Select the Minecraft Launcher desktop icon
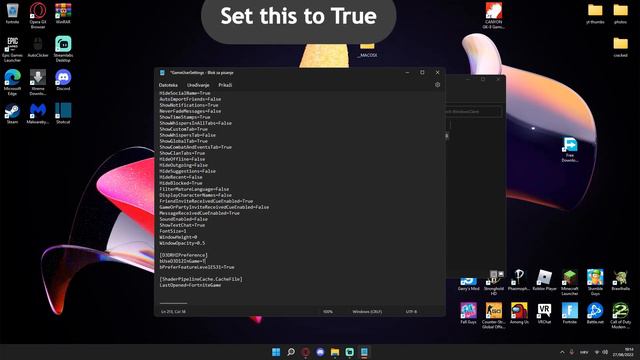Viewport: 640px width, 360px height. pos(569,282)
